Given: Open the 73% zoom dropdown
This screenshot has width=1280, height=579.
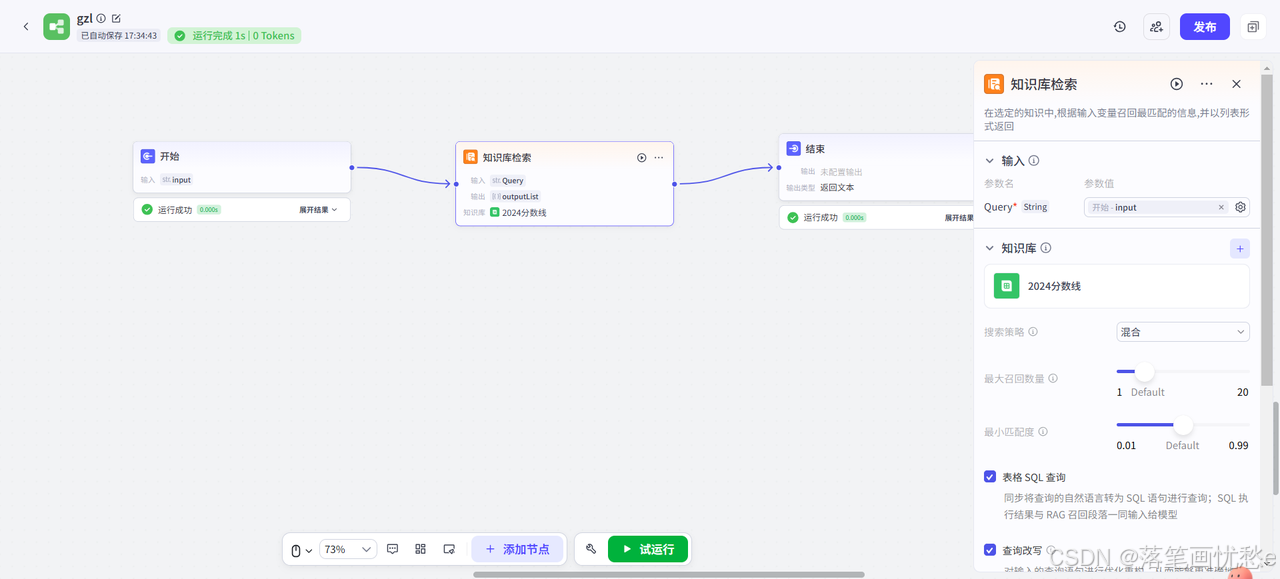Looking at the screenshot, I should [348, 549].
